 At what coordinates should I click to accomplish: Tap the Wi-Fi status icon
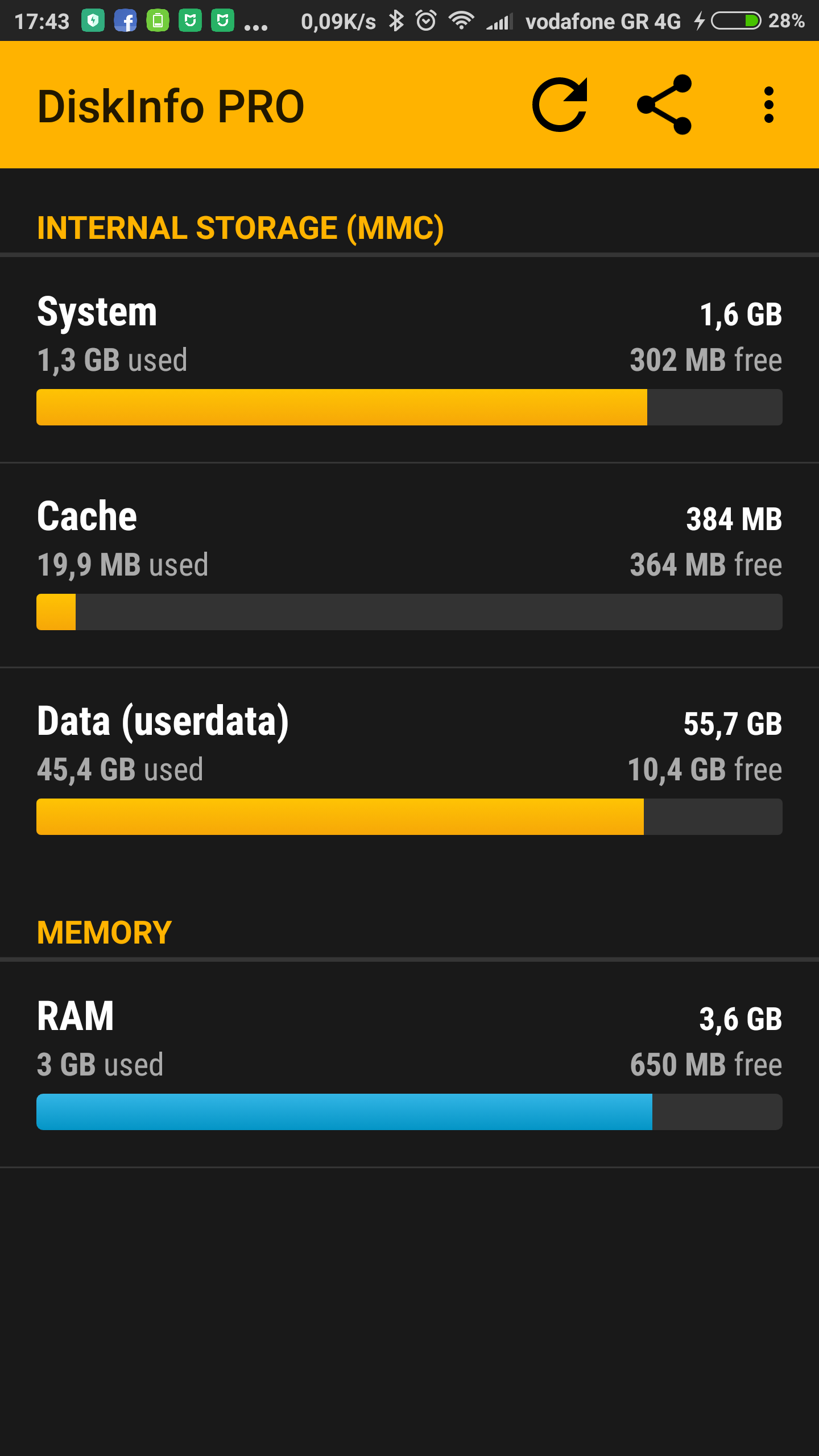pyautogui.click(x=461, y=22)
